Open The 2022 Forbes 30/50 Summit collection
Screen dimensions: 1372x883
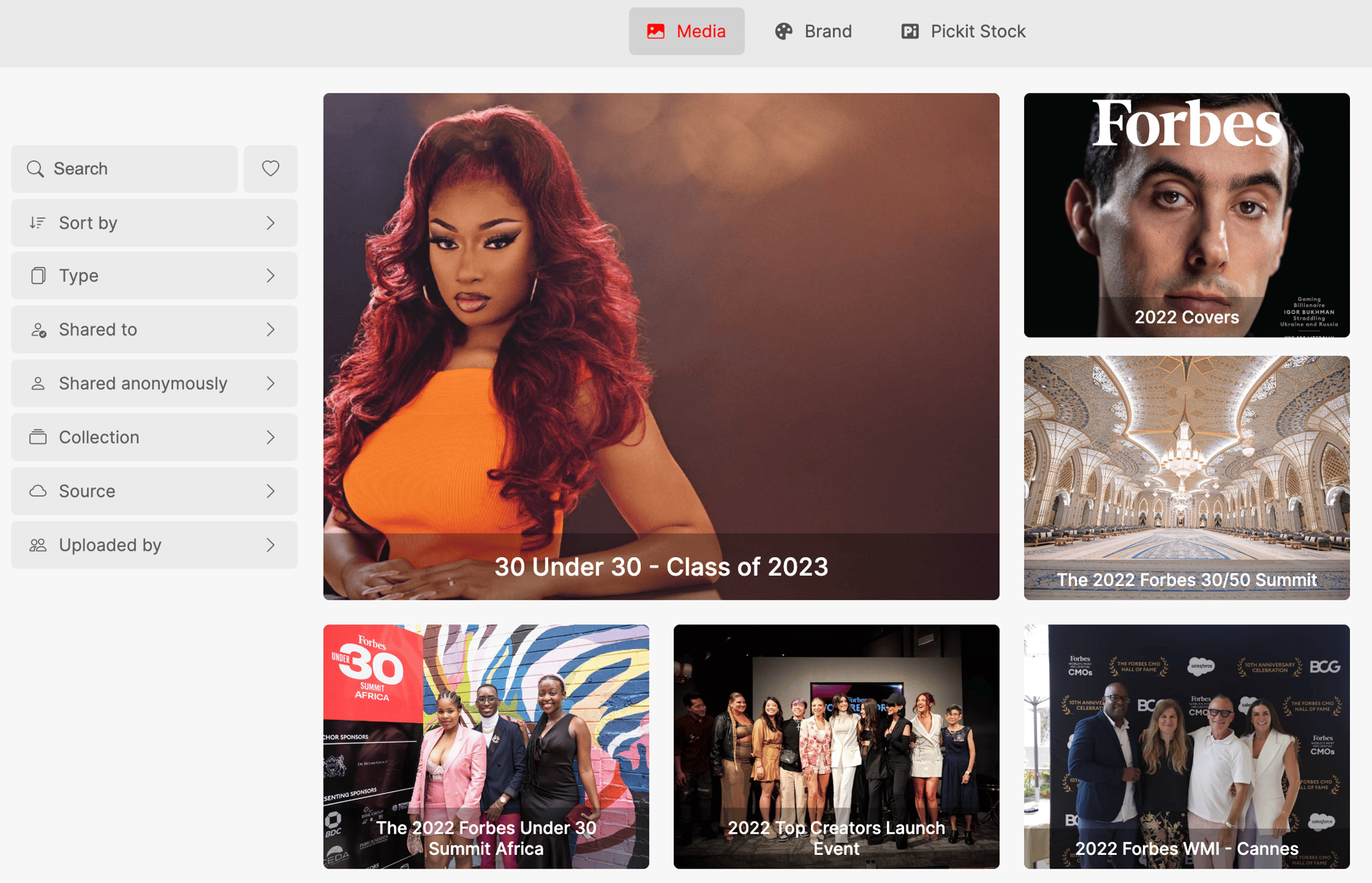1187,478
